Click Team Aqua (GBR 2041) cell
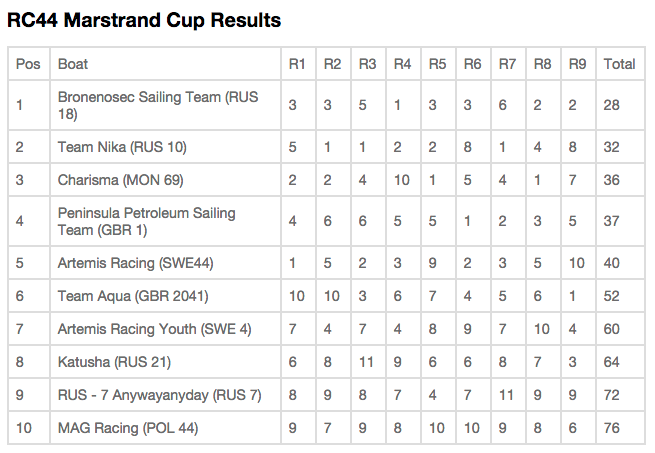 click(x=133, y=296)
